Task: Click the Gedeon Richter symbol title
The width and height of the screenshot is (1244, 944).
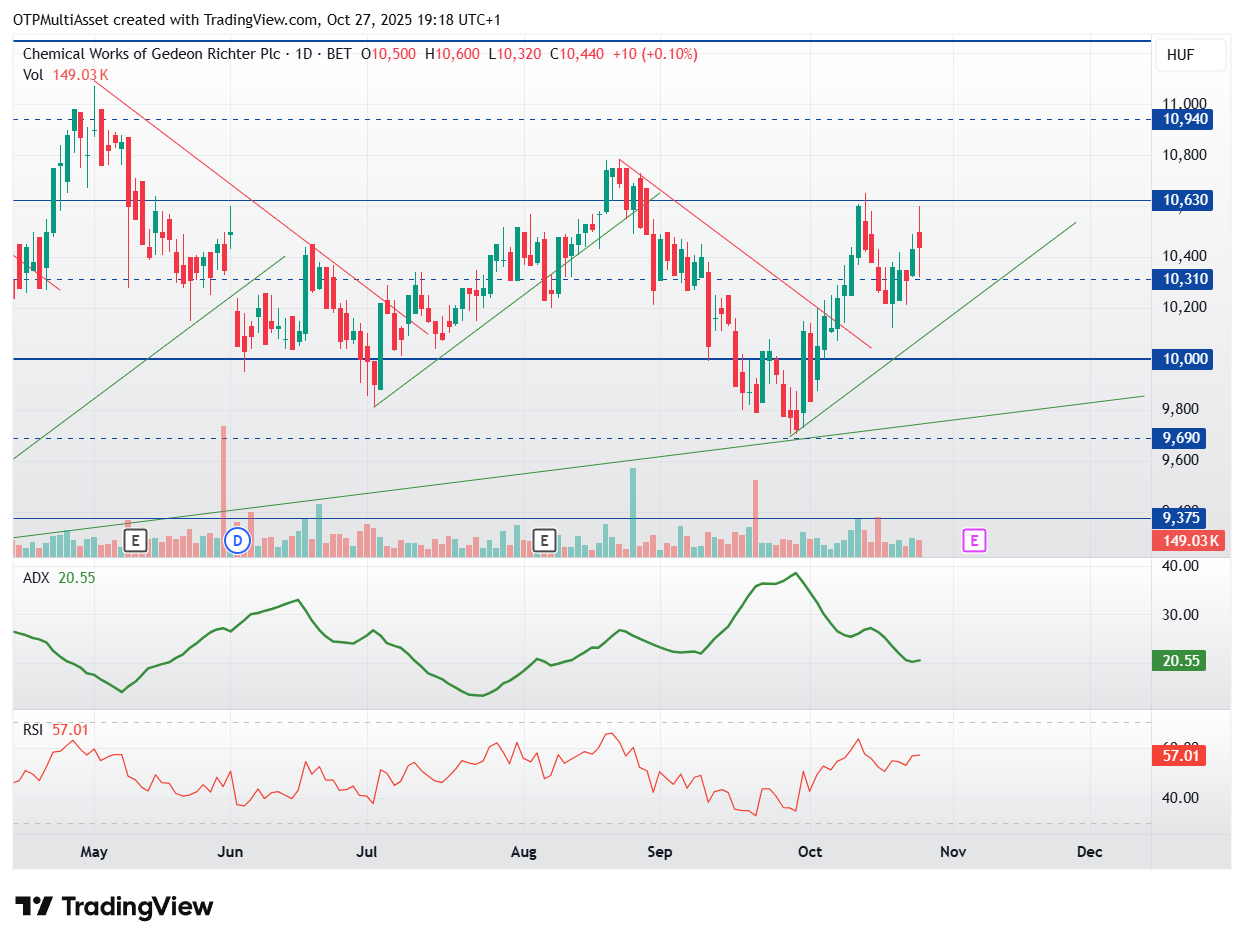Action: coord(186,54)
